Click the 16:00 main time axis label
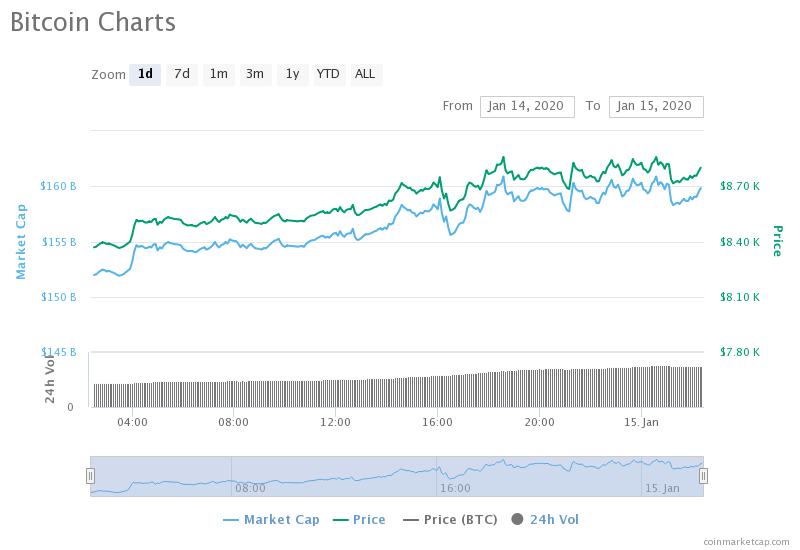This screenshot has height=550, width=800. coord(437,422)
